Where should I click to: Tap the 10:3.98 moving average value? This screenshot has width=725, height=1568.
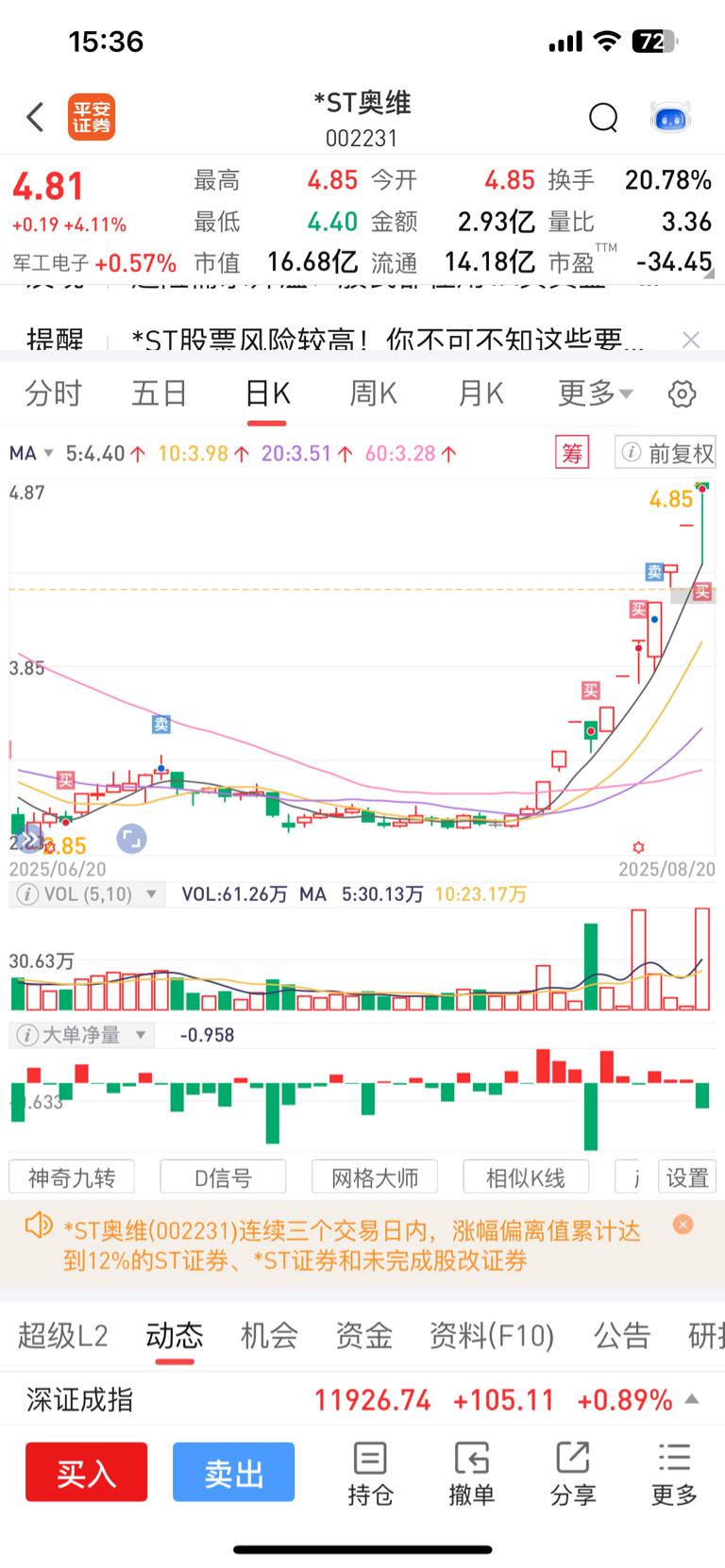click(x=193, y=454)
